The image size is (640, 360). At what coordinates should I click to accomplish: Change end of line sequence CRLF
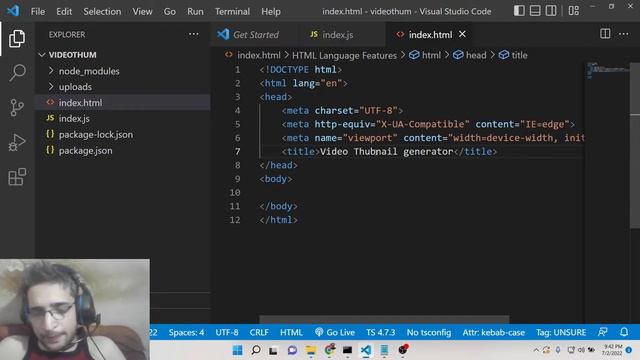click(259, 332)
